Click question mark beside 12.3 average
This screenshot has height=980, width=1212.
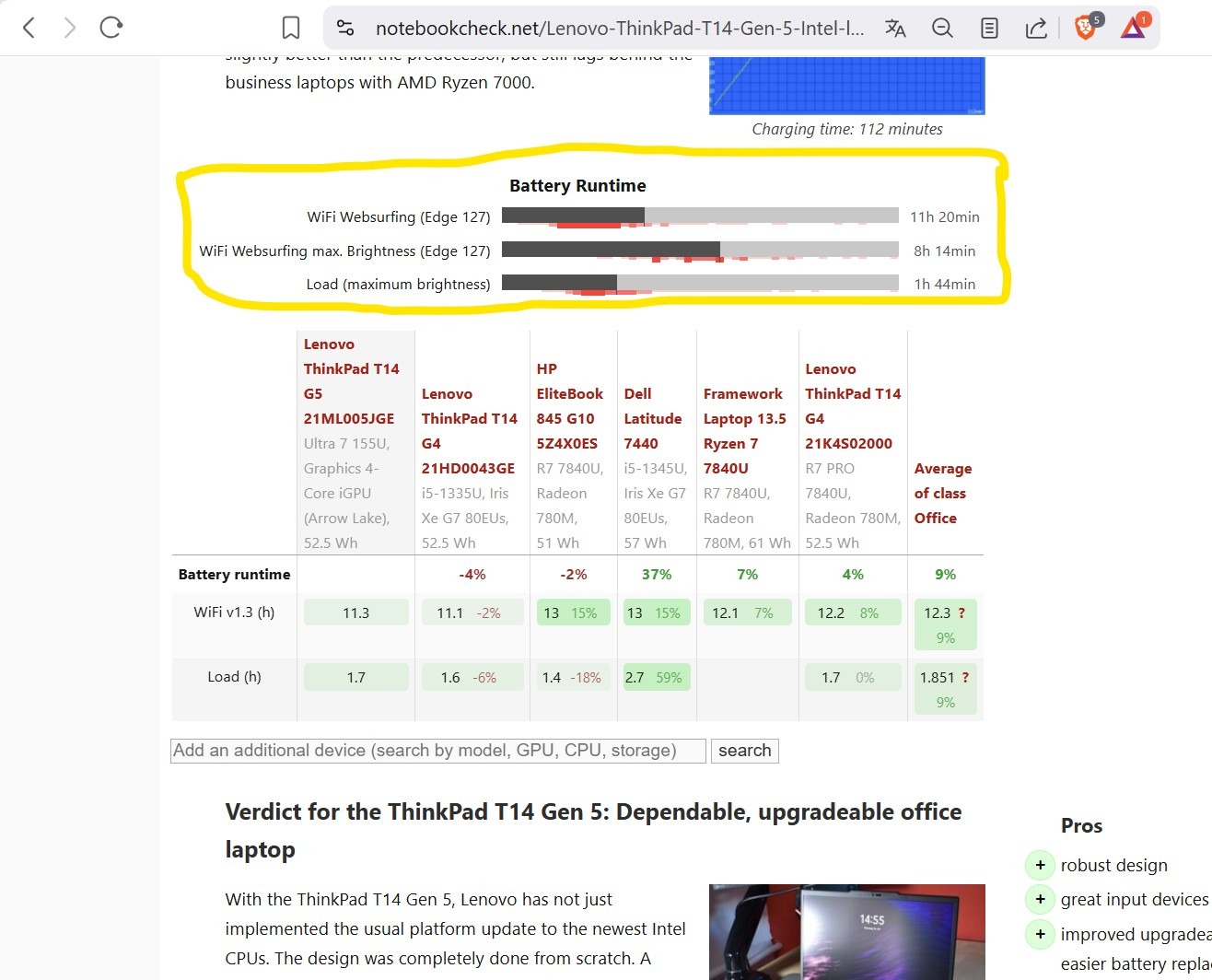pos(961,612)
